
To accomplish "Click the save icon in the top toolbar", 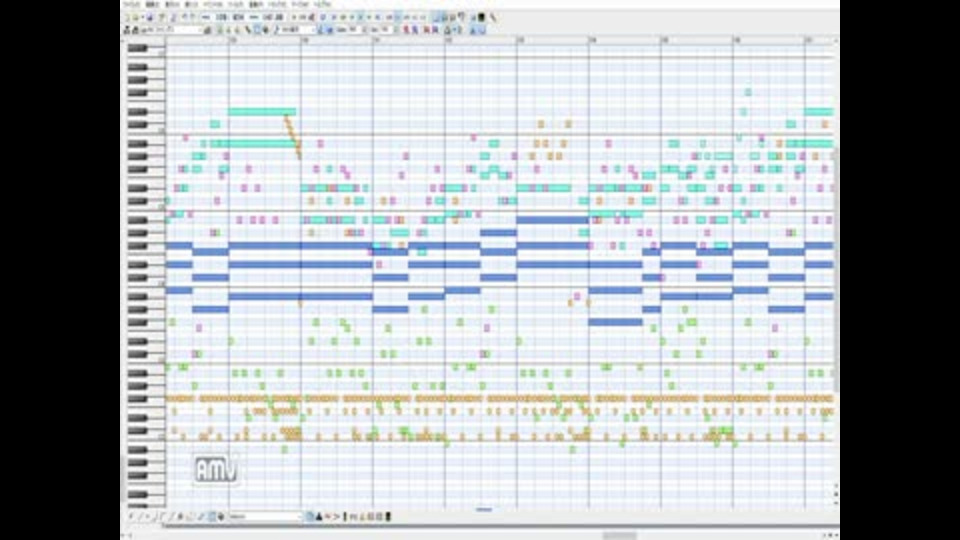I will 151,17.
